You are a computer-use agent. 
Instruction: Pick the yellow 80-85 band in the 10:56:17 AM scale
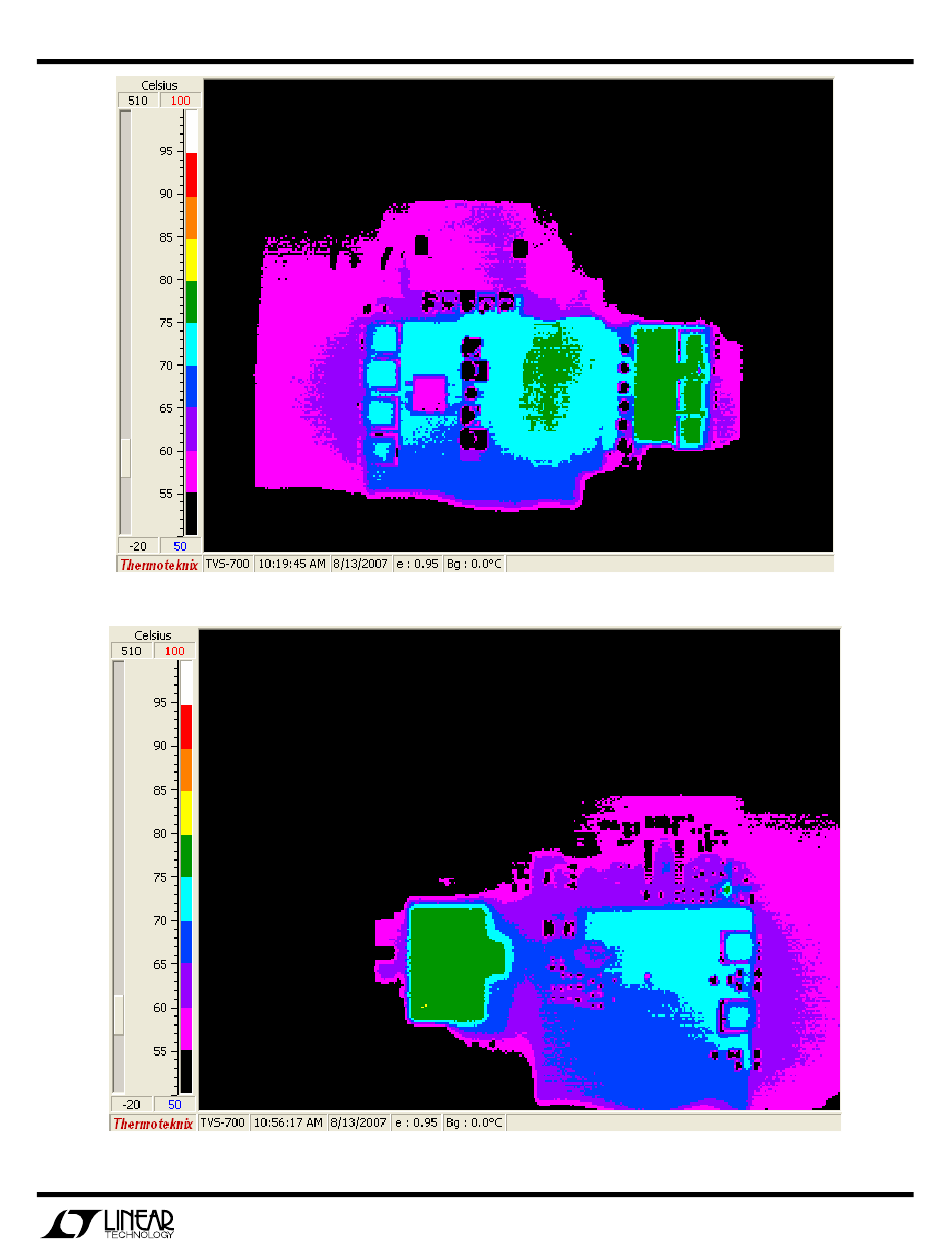[x=186, y=813]
